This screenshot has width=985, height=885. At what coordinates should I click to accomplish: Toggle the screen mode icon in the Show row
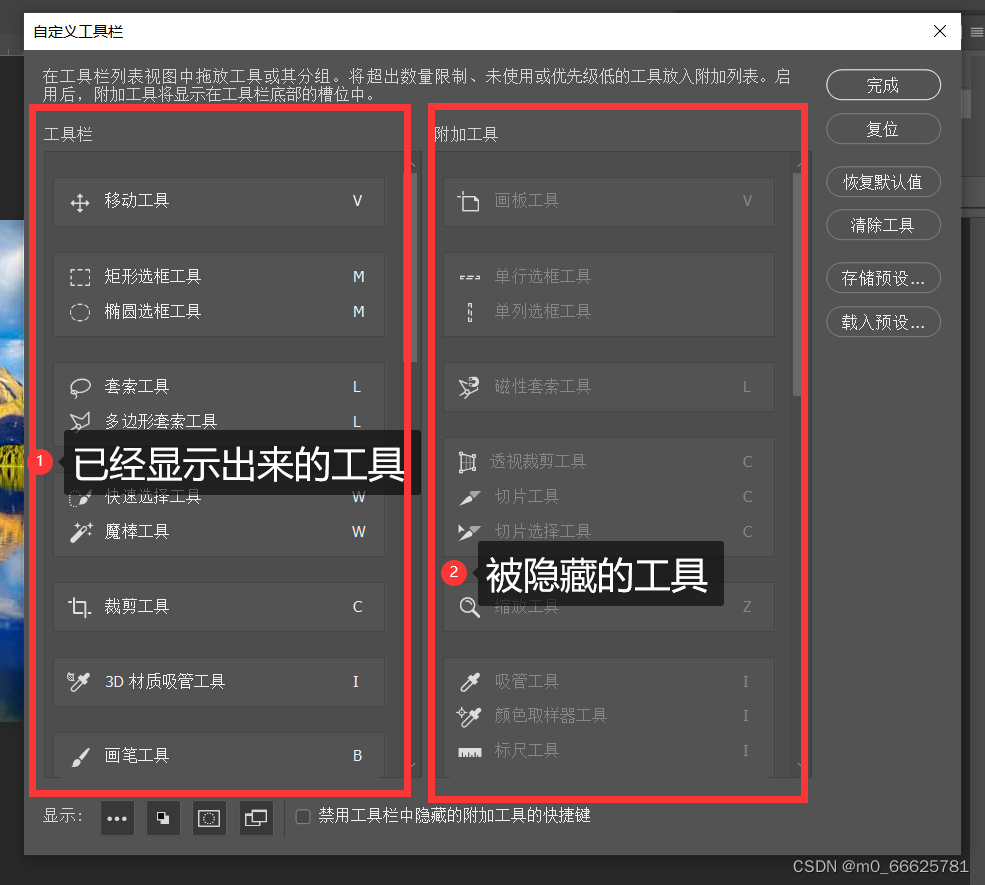(x=255, y=818)
